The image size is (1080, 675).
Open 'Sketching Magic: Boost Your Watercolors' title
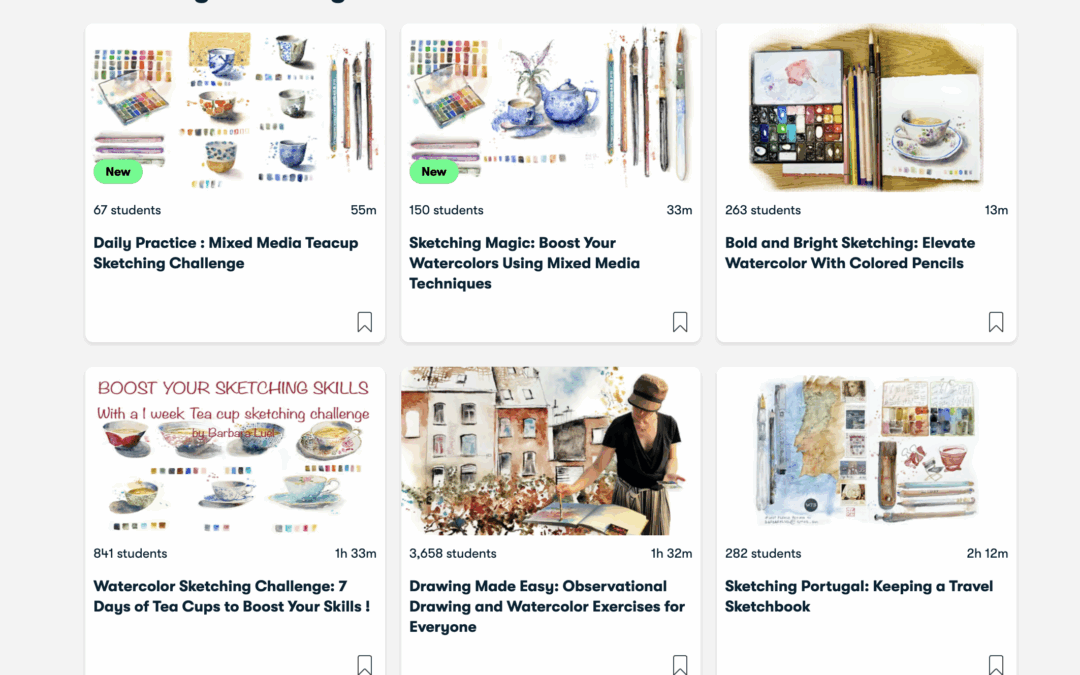[x=524, y=263]
